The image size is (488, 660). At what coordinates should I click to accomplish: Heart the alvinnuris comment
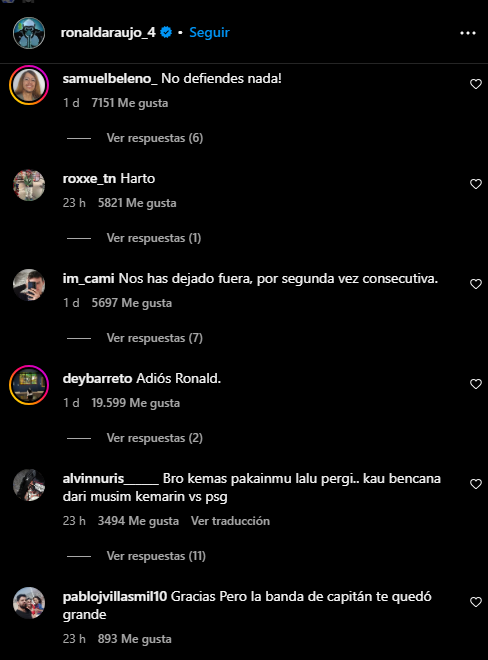[475, 484]
